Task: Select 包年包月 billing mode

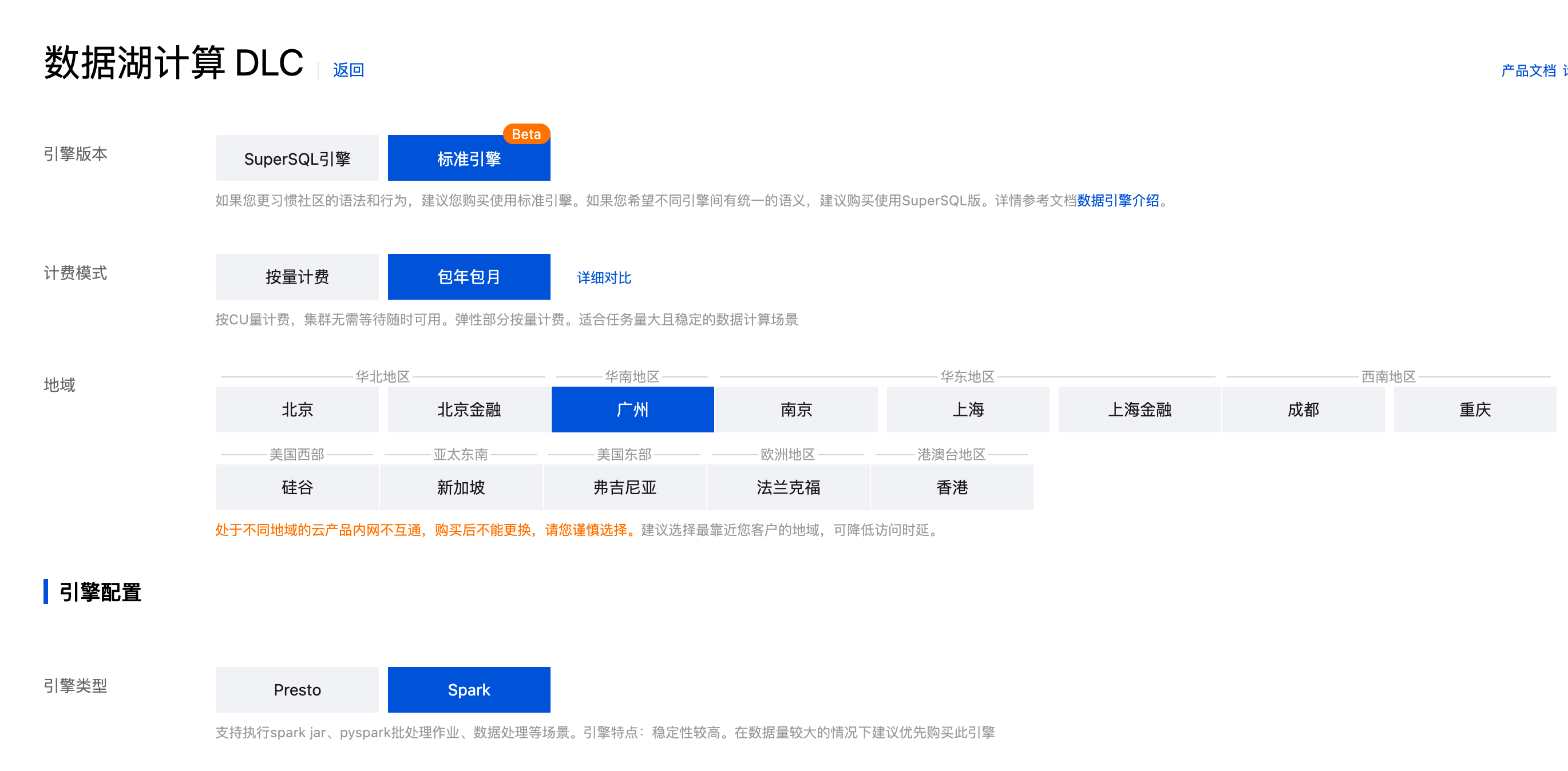Action: (469, 277)
